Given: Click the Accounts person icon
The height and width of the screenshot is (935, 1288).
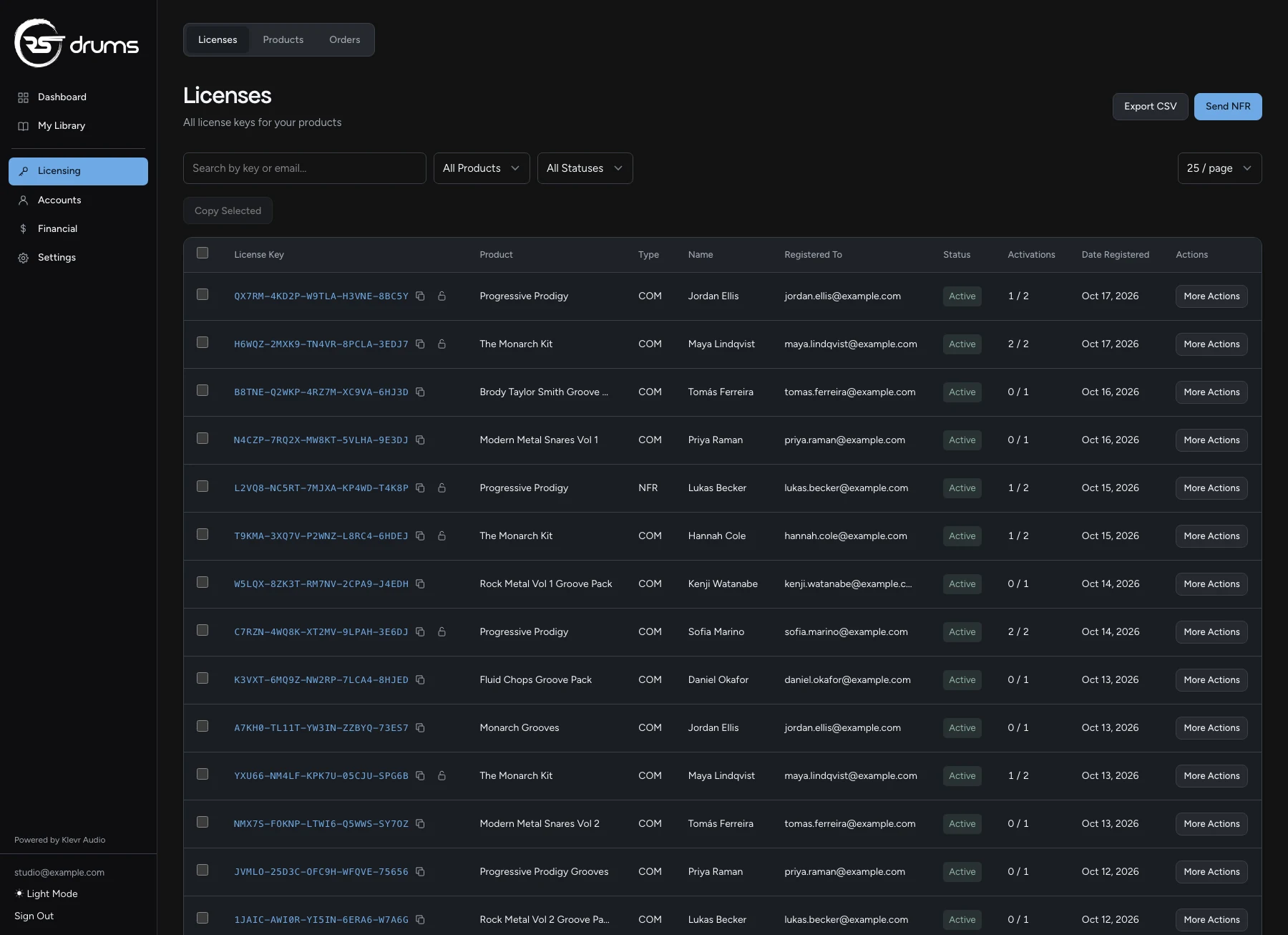Looking at the screenshot, I should pos(23,200).
